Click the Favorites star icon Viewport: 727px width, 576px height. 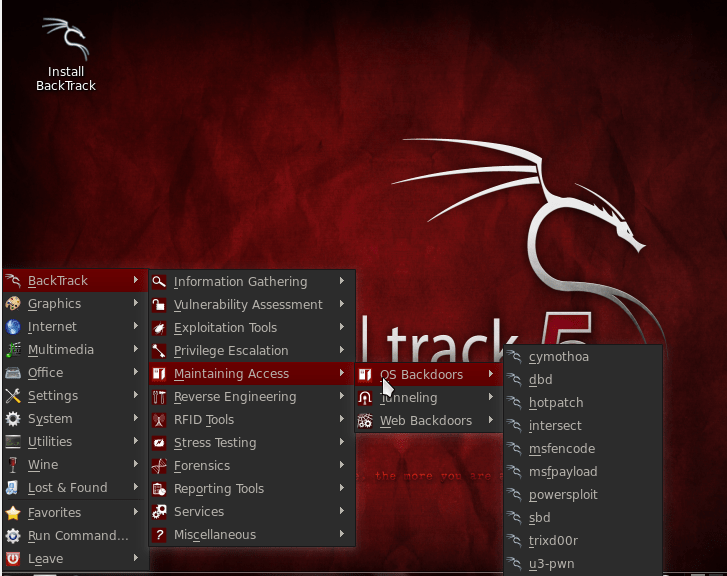tap(13, 513)
